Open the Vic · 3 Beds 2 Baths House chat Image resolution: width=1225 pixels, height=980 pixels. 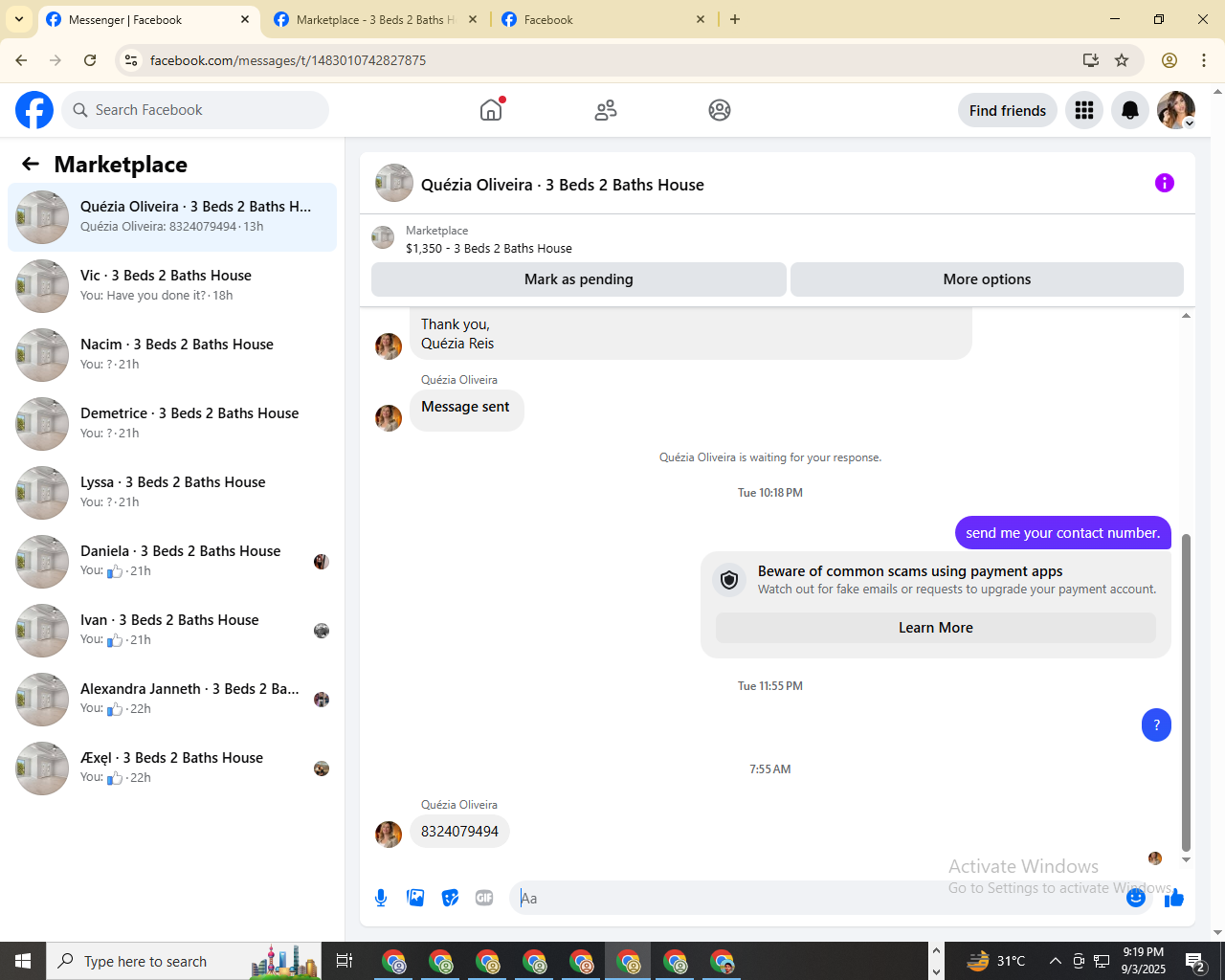(x=172, y=286)
